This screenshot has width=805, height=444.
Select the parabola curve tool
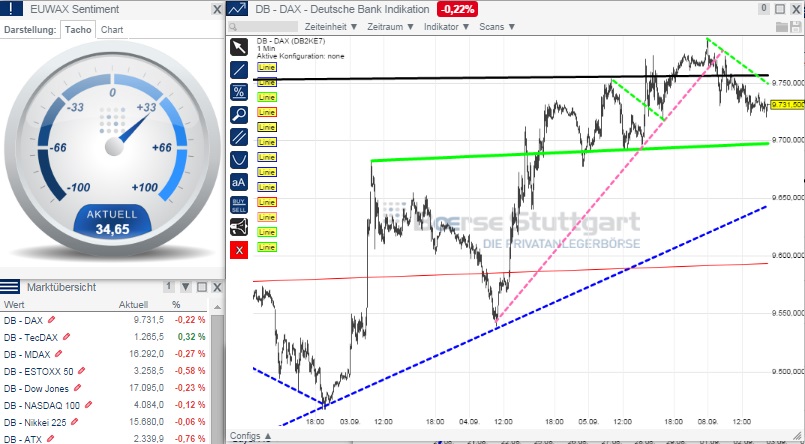tap(239, 160)
